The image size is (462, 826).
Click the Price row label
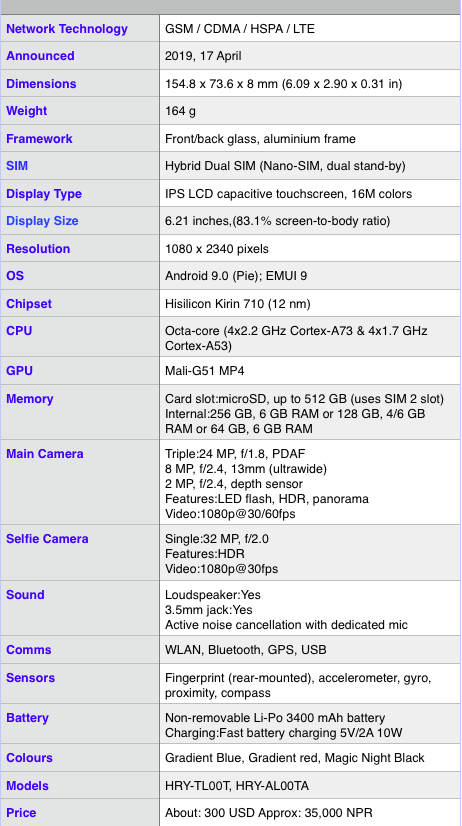(21, 813)
